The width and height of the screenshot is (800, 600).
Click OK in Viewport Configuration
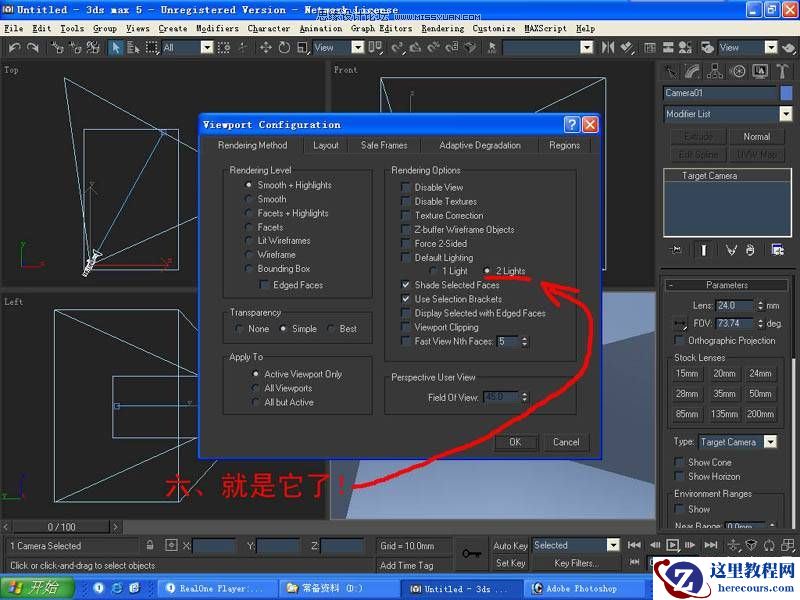515,442
